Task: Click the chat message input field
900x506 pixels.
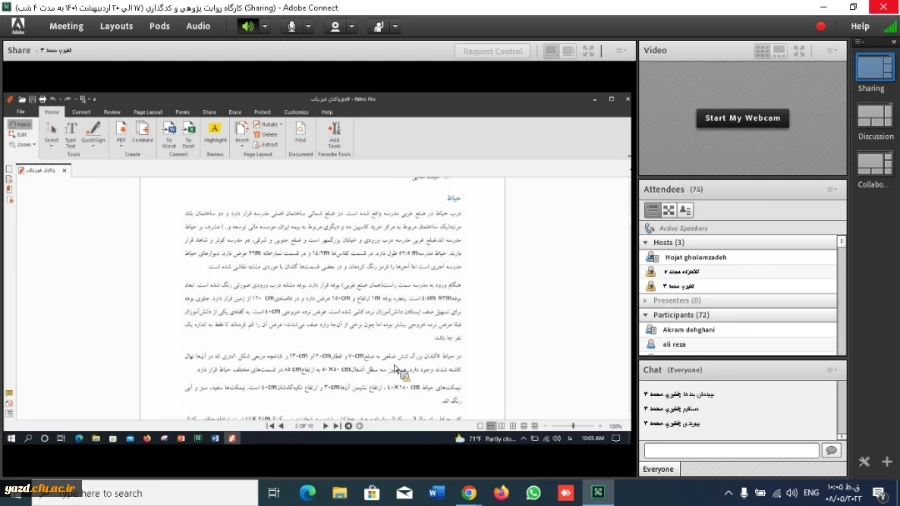Action: [731, 451]
